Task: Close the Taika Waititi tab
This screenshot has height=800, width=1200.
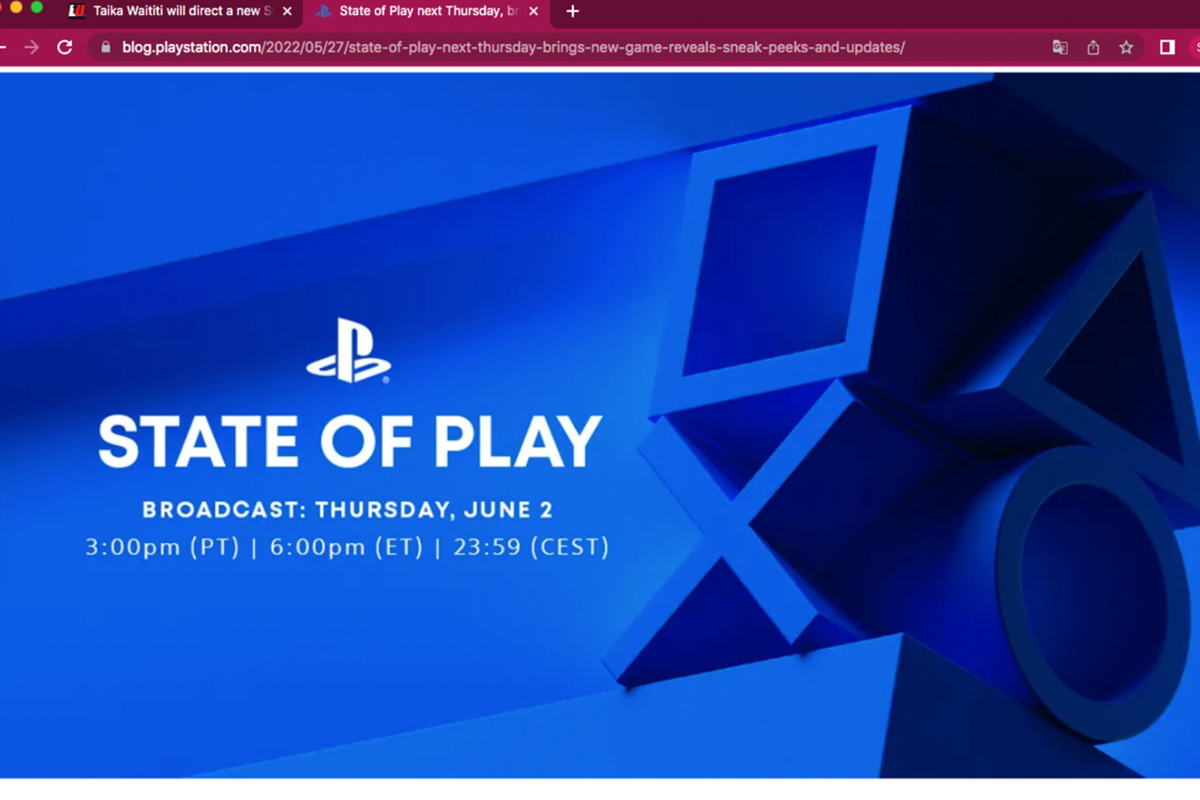Action: point(287,12)
